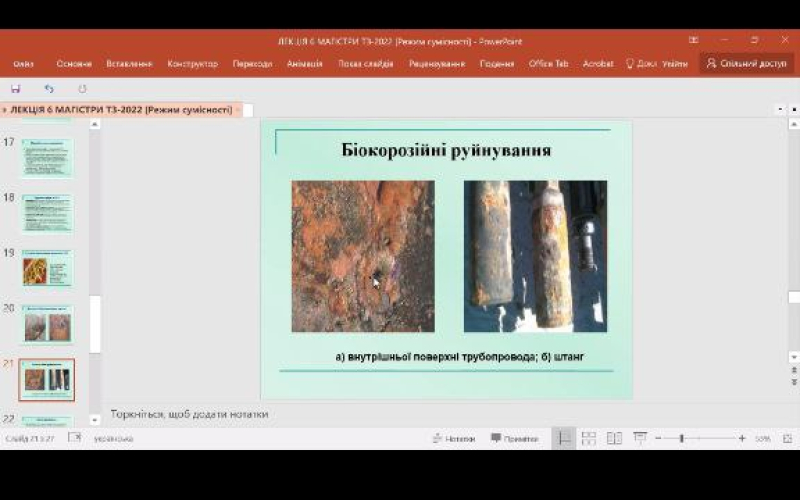The image size is (800, 500).
Task: Open ribbon display options icon in title bar
Action: pos(693,40)
